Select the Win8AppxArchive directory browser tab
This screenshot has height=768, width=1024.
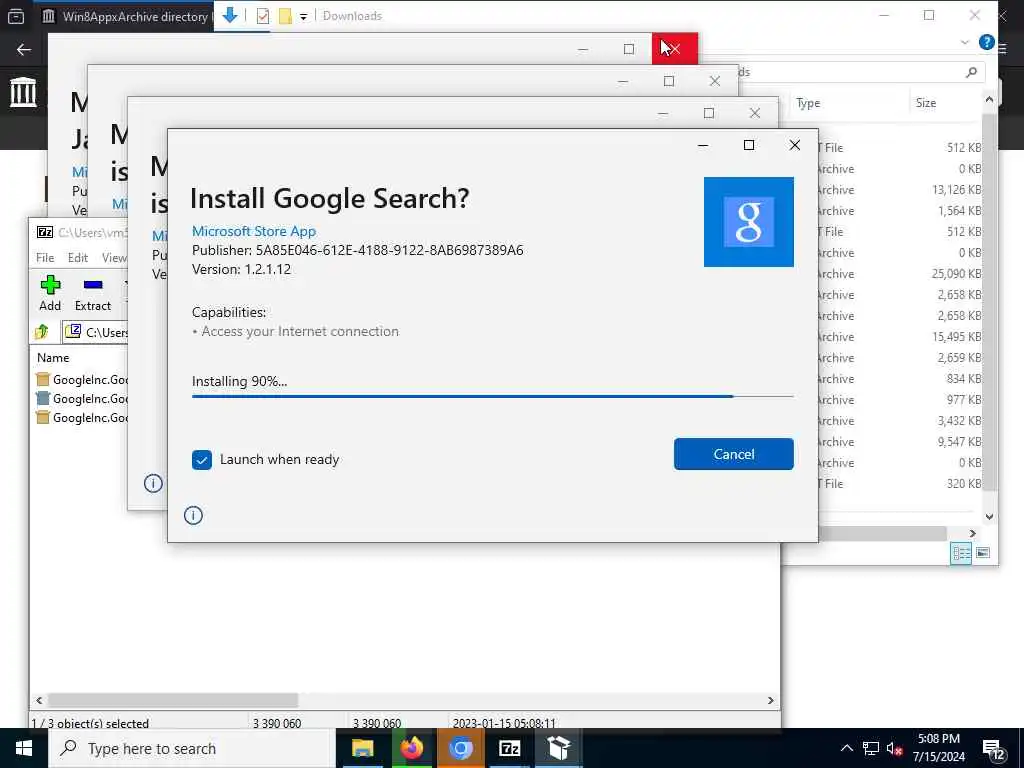[124, 16]
